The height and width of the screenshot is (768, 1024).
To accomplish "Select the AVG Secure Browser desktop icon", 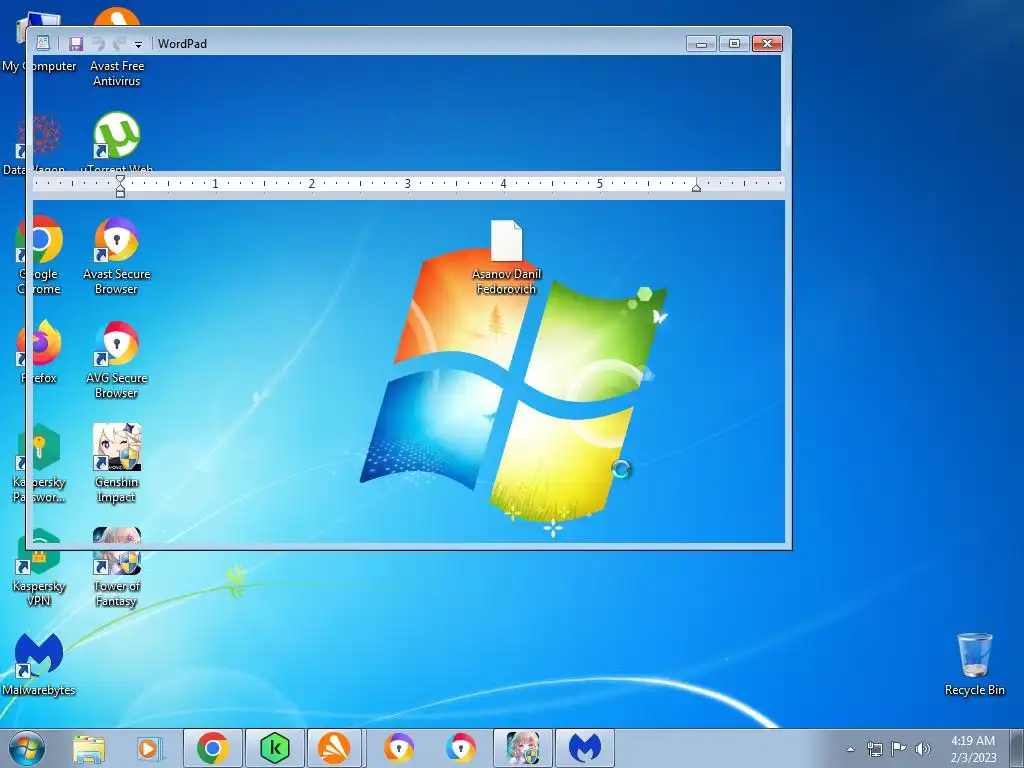I will [x=116, y=360].
